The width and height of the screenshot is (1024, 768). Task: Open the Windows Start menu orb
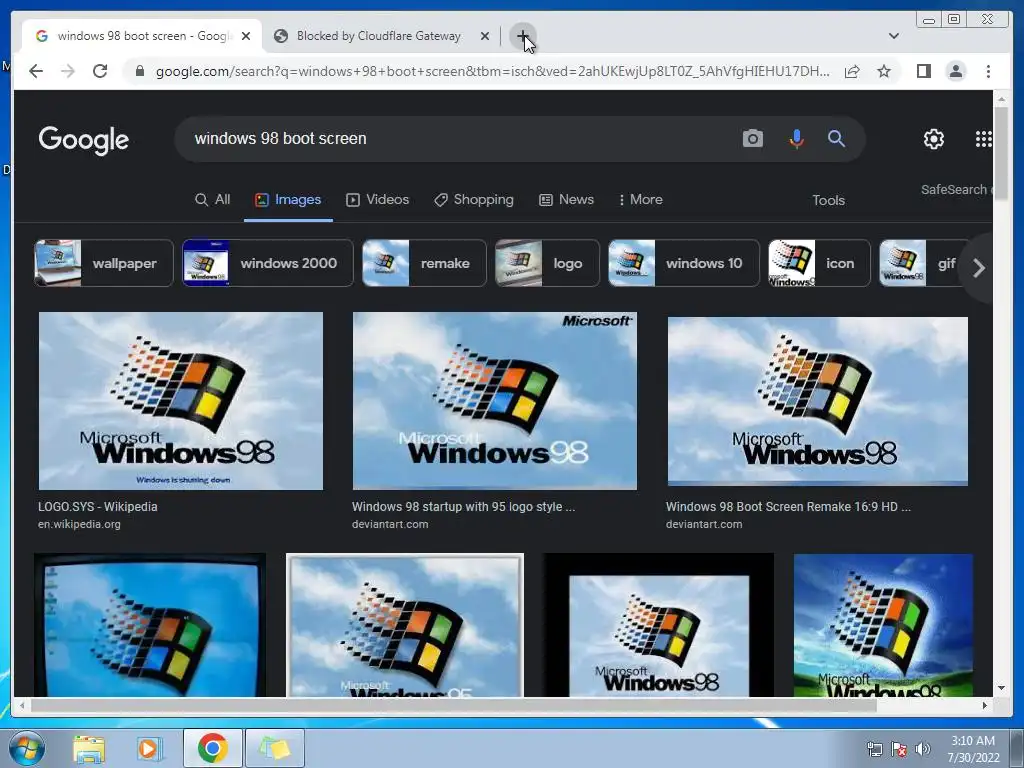click(27, 748)
